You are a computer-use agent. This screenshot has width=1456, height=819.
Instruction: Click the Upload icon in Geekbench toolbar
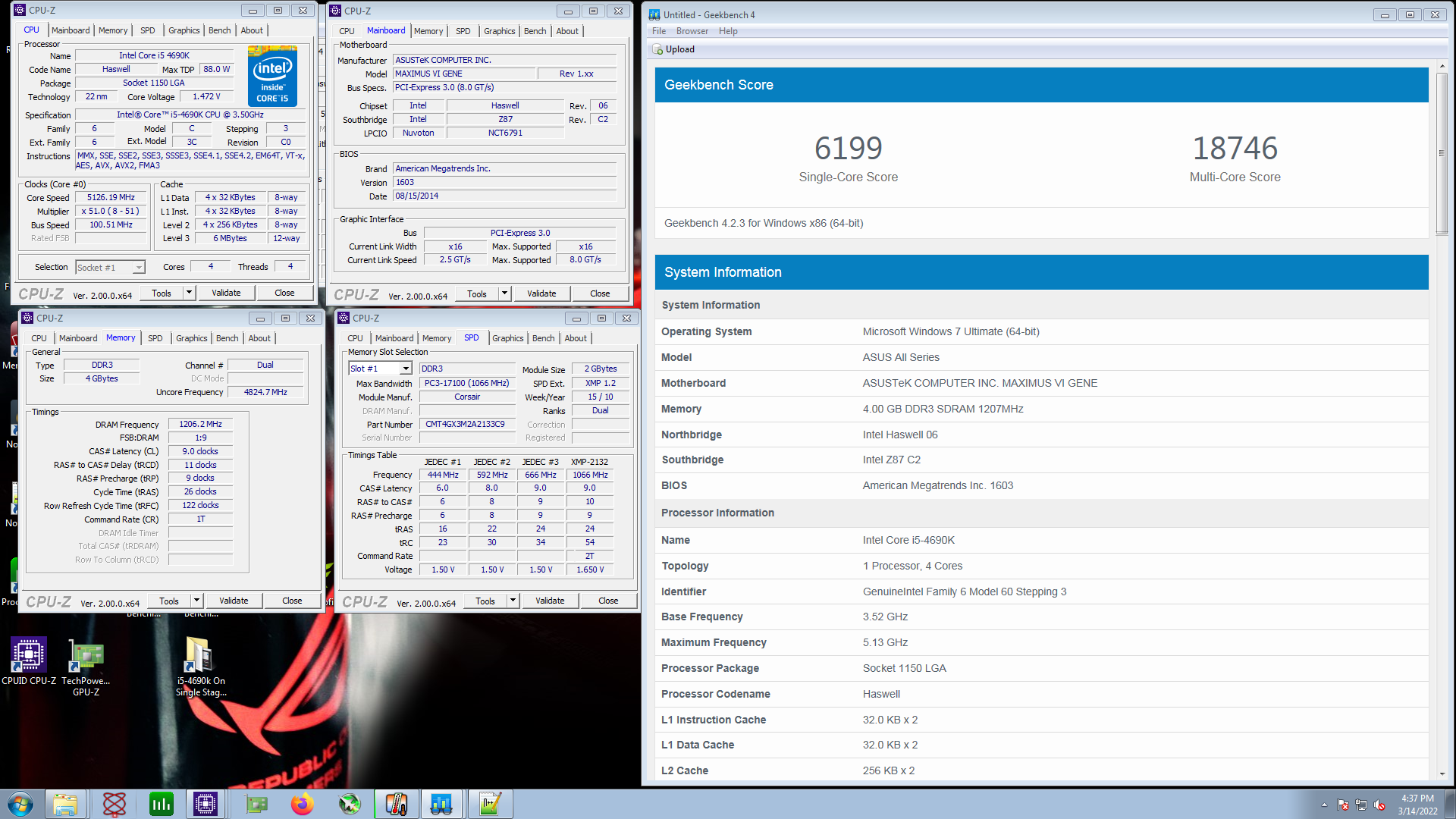(657, 50)
